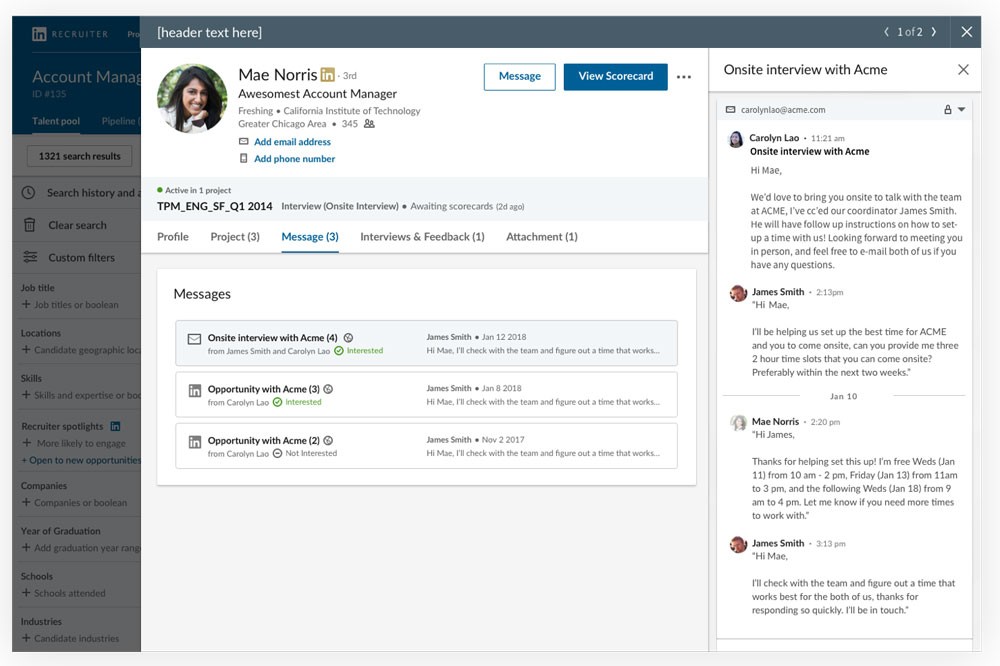This screenshot has height=666, width=1000.
Task: Click Add email address link
Action: 292,142
